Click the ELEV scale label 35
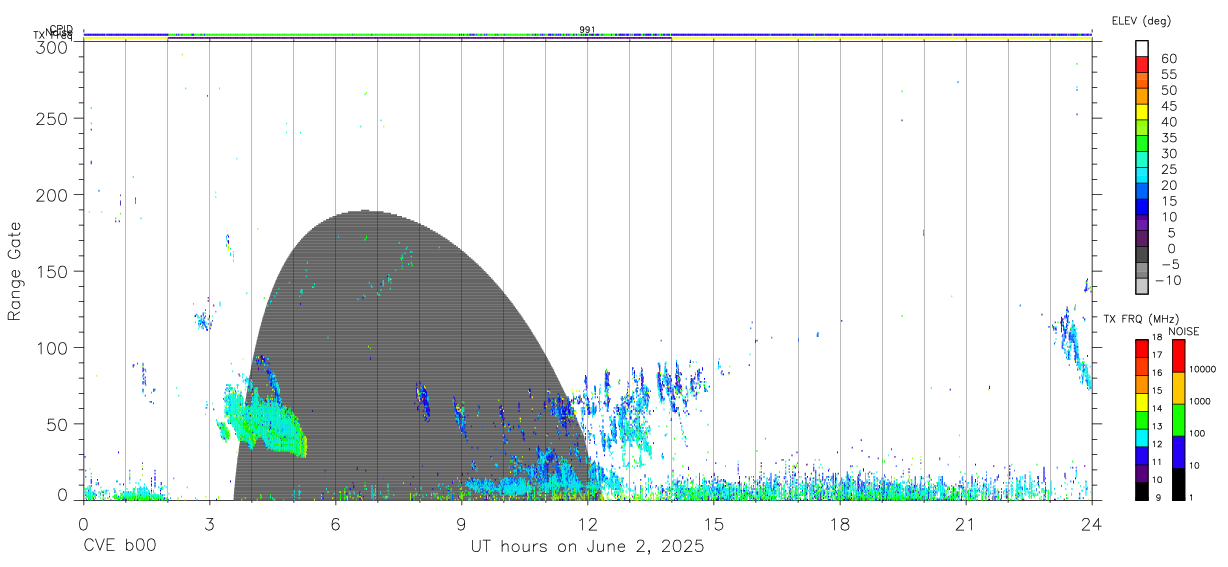This screenshot has height=567, width=1228. 1168,138
